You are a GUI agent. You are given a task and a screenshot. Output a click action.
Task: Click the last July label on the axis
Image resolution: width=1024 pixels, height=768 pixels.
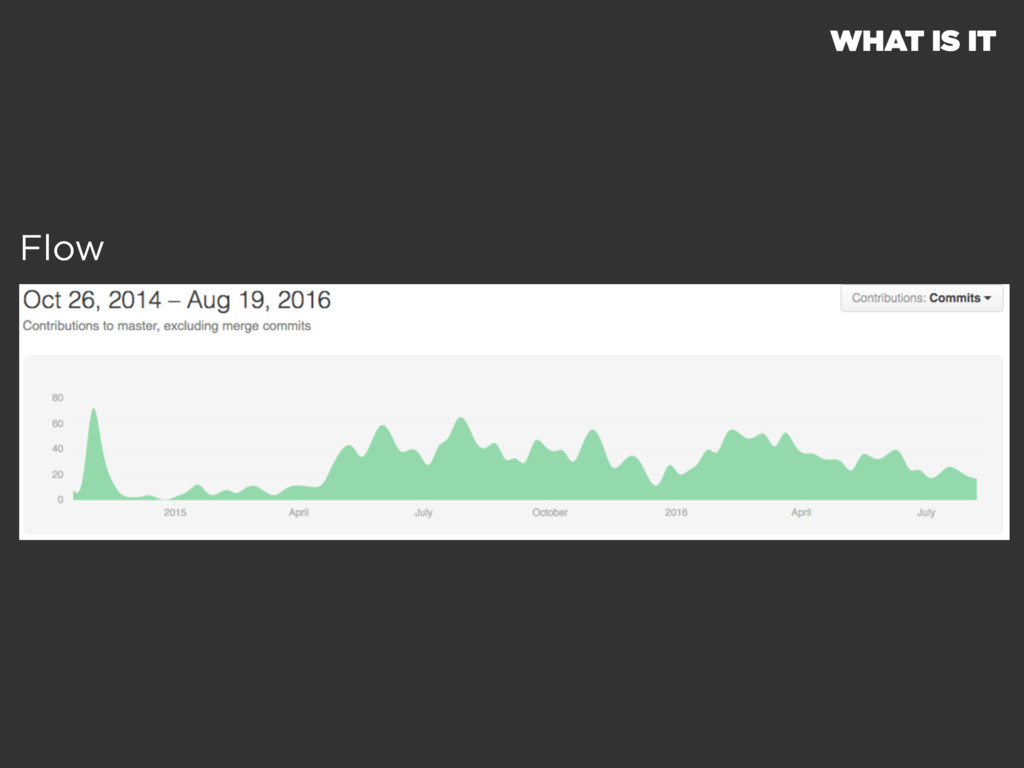coord(926,513)
